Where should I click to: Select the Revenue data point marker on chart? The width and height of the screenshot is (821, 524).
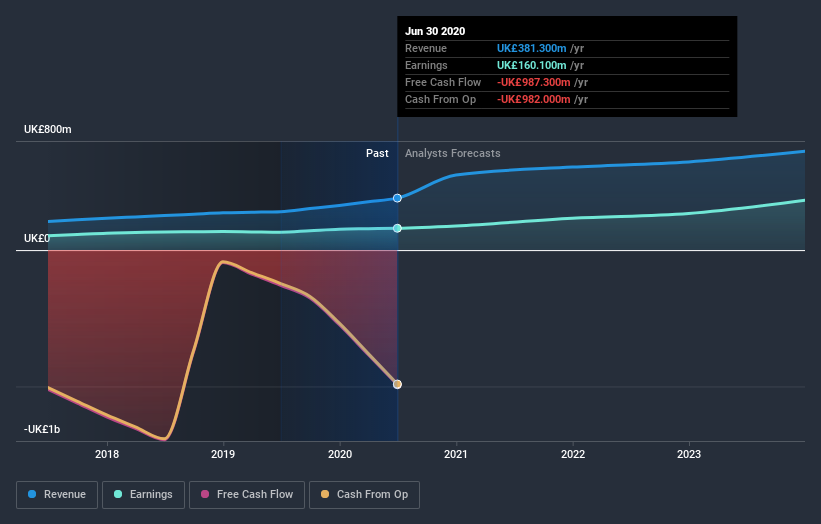(x=397, y=198)
